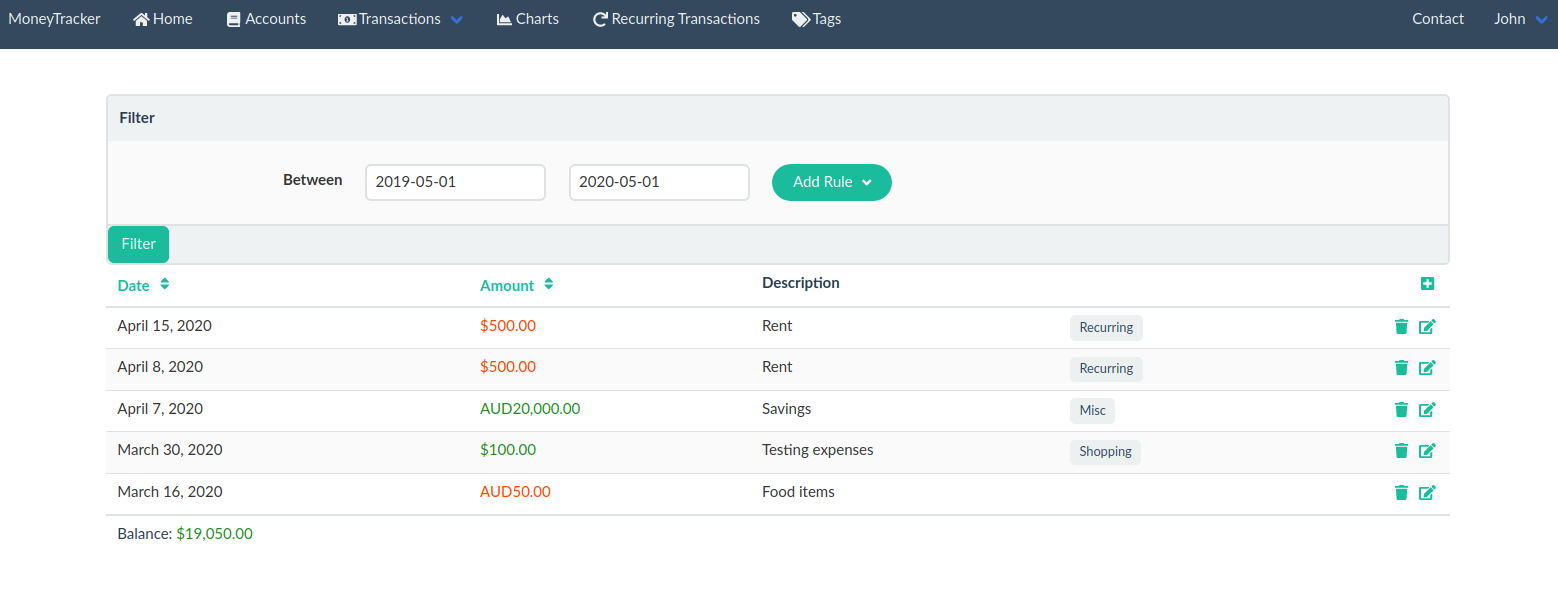Edit the April 15, 2020 Rent transaction
Image resolution: width=1558 pixels, height=592 pixels.
(1427, 326)
